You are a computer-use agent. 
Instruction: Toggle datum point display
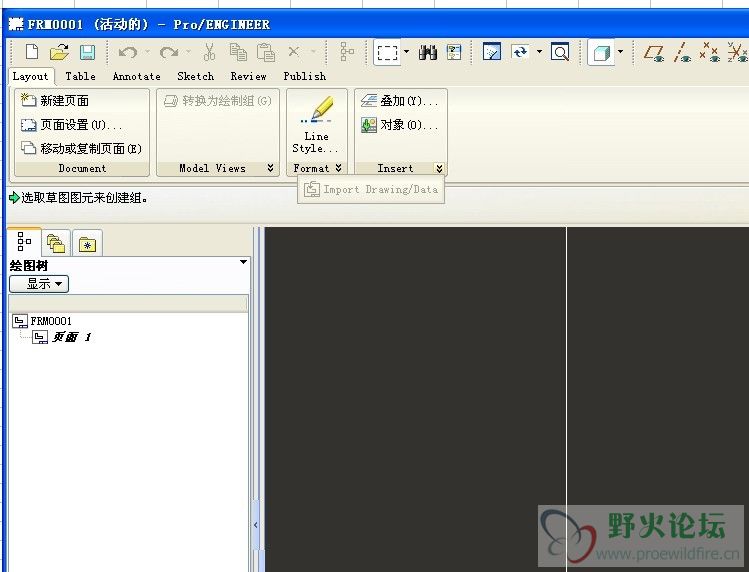click(x=709, y=52)
